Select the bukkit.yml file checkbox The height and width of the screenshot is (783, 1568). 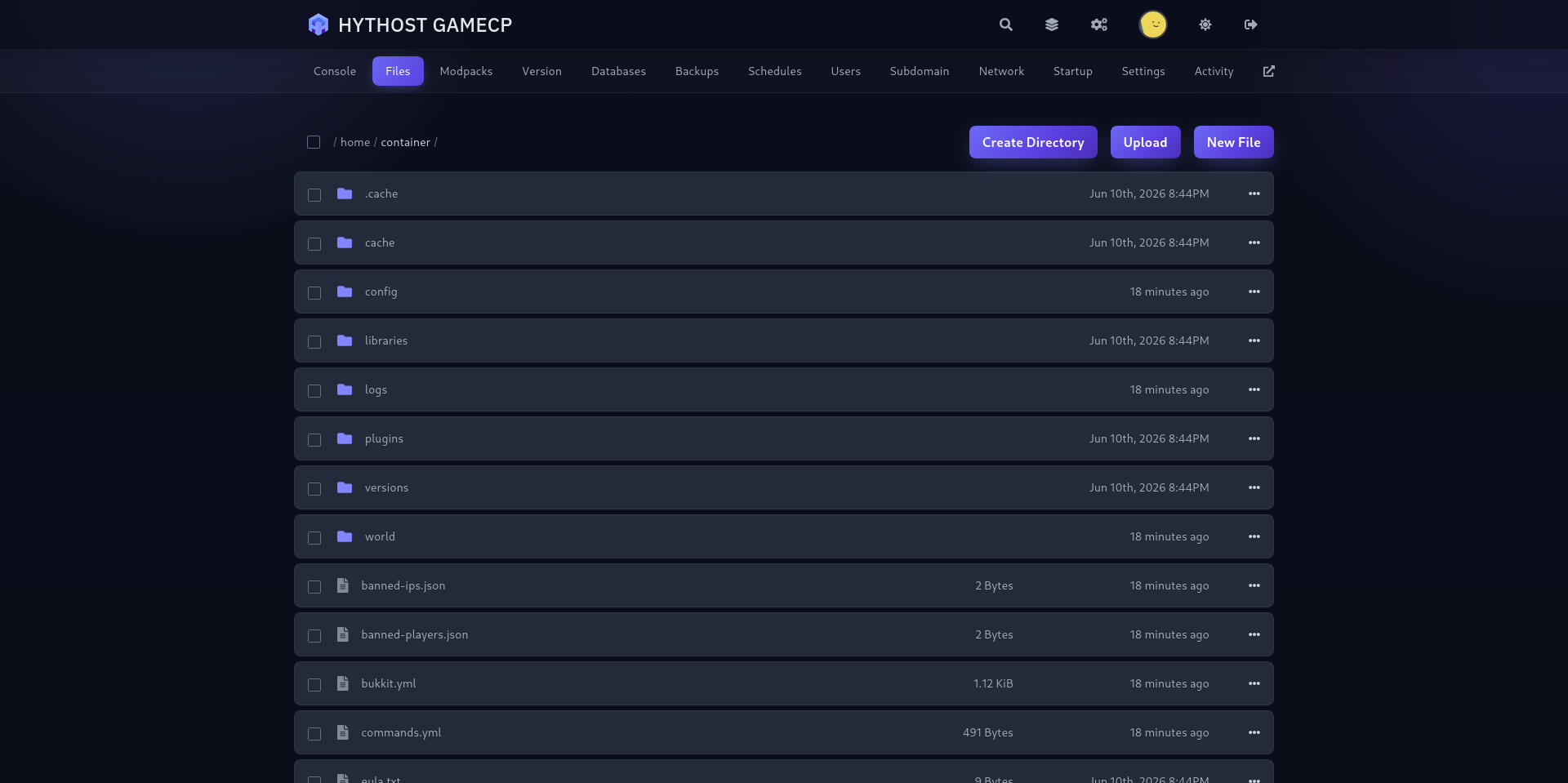point(314,684)
